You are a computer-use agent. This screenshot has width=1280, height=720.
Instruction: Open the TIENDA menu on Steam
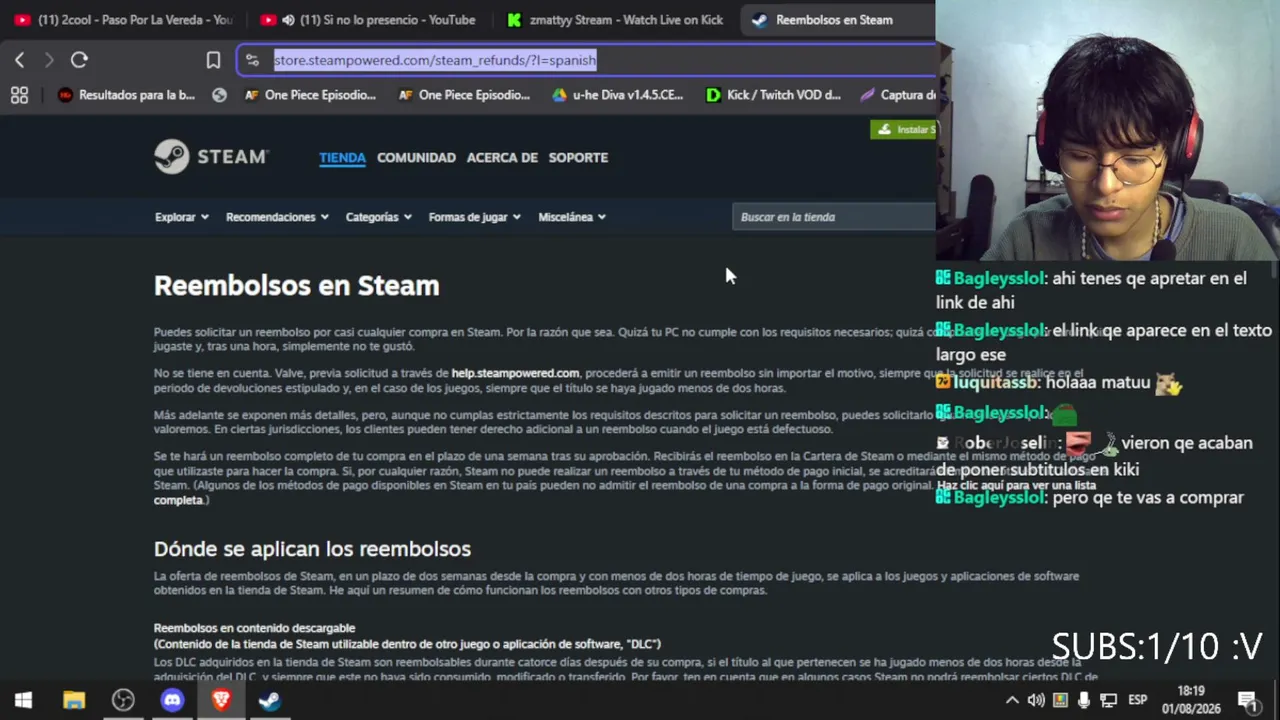click(342, 157)
